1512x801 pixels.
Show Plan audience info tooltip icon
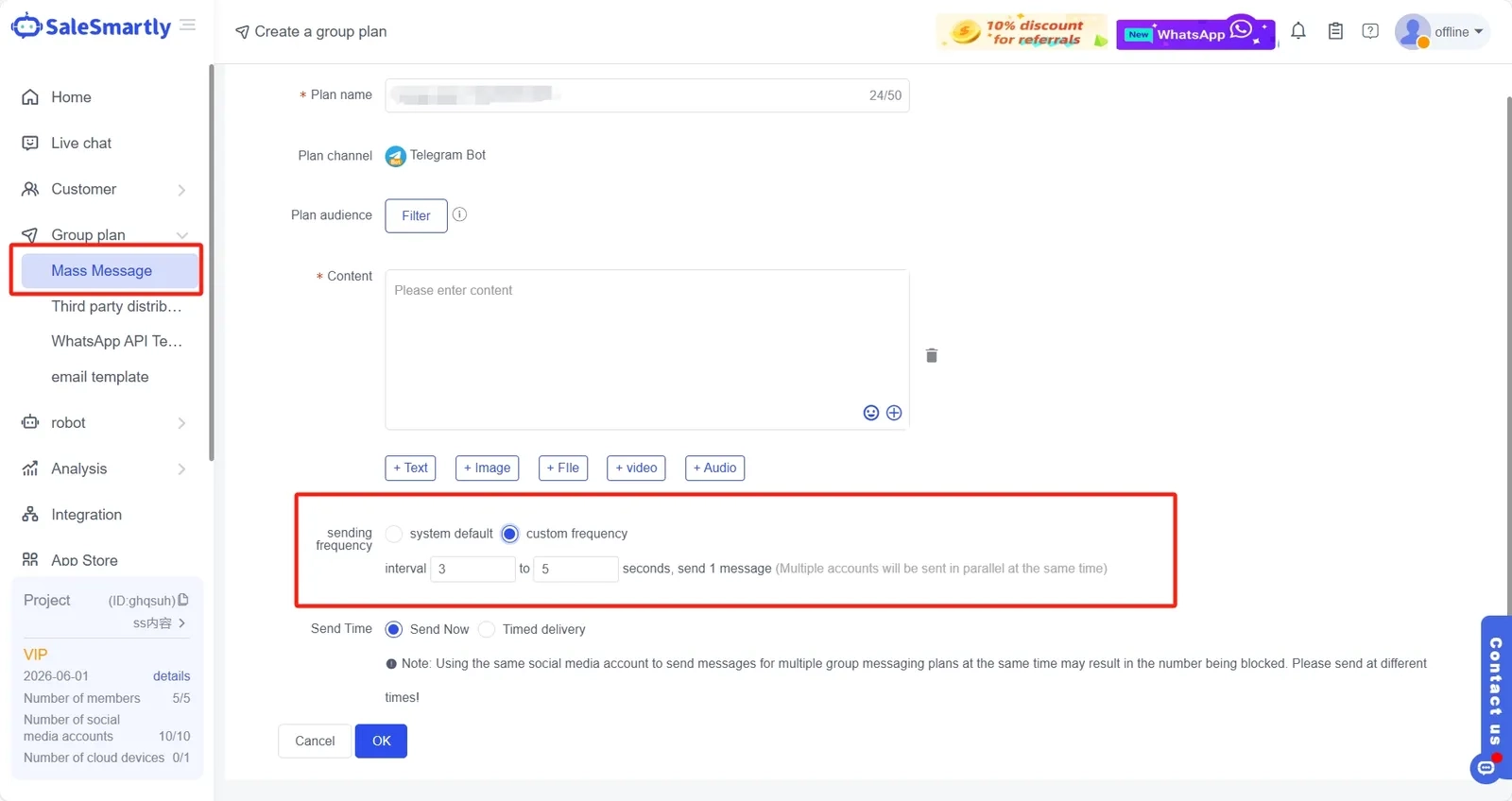[460, 214]
